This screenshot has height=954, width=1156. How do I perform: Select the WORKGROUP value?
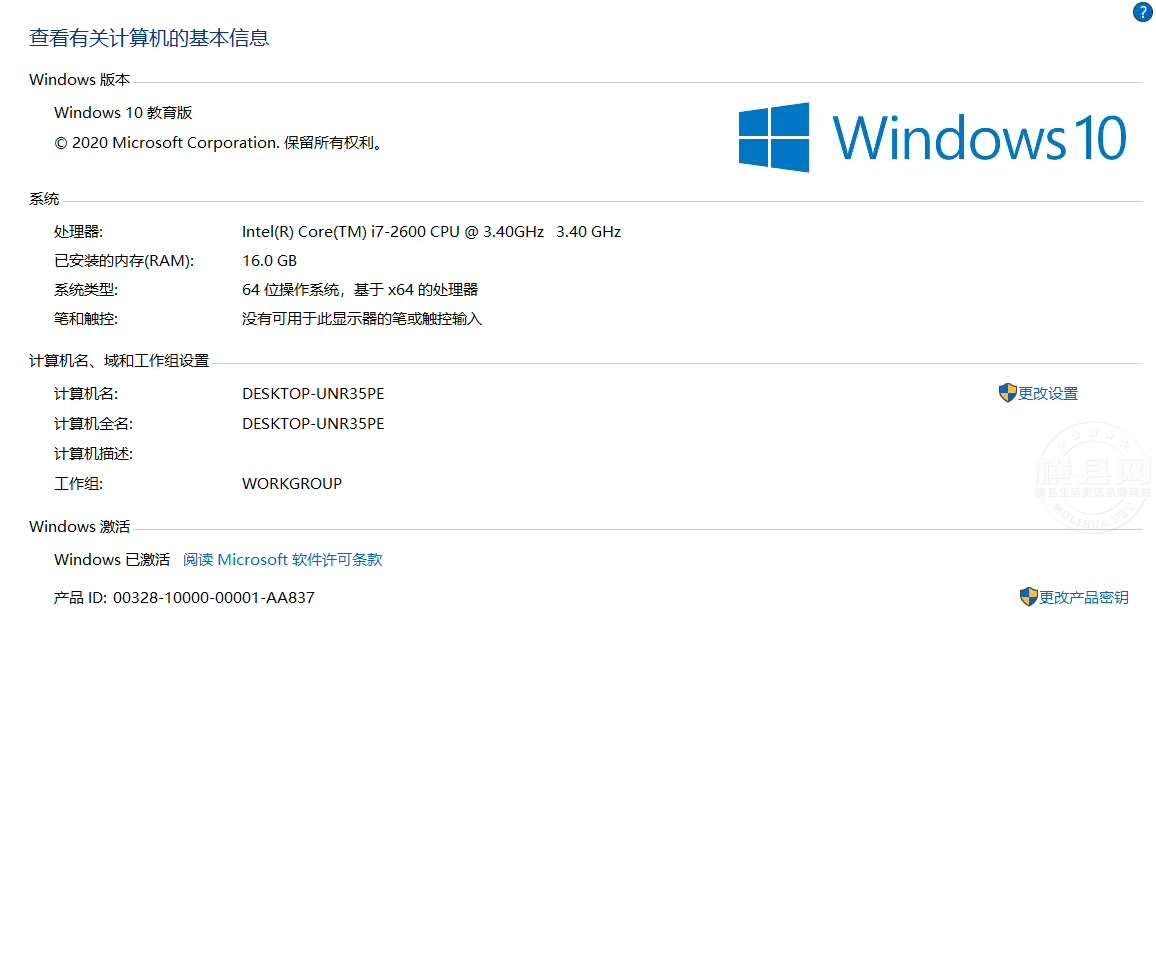pos(292,484)
